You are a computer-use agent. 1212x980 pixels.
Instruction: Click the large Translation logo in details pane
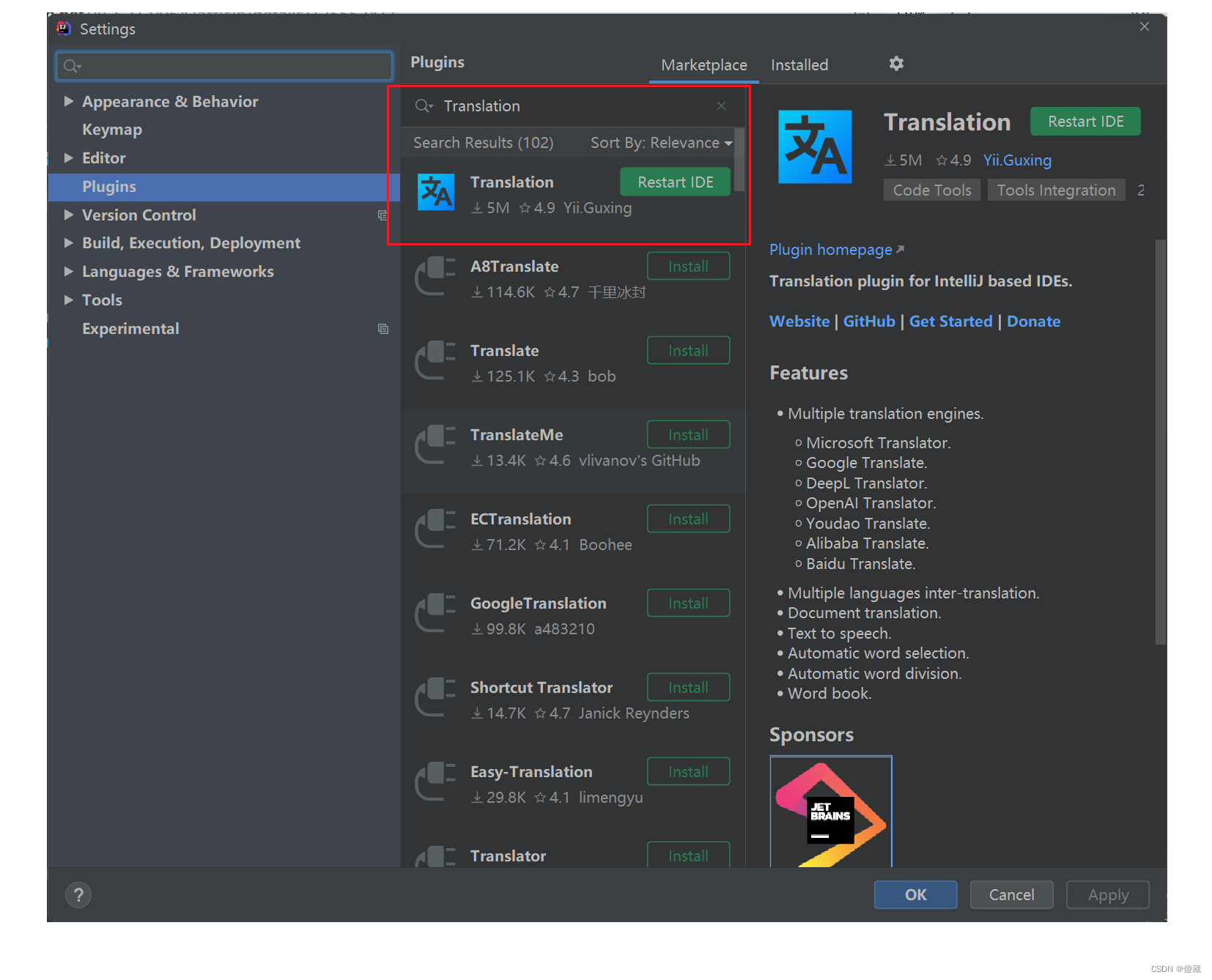pos(815,146)
